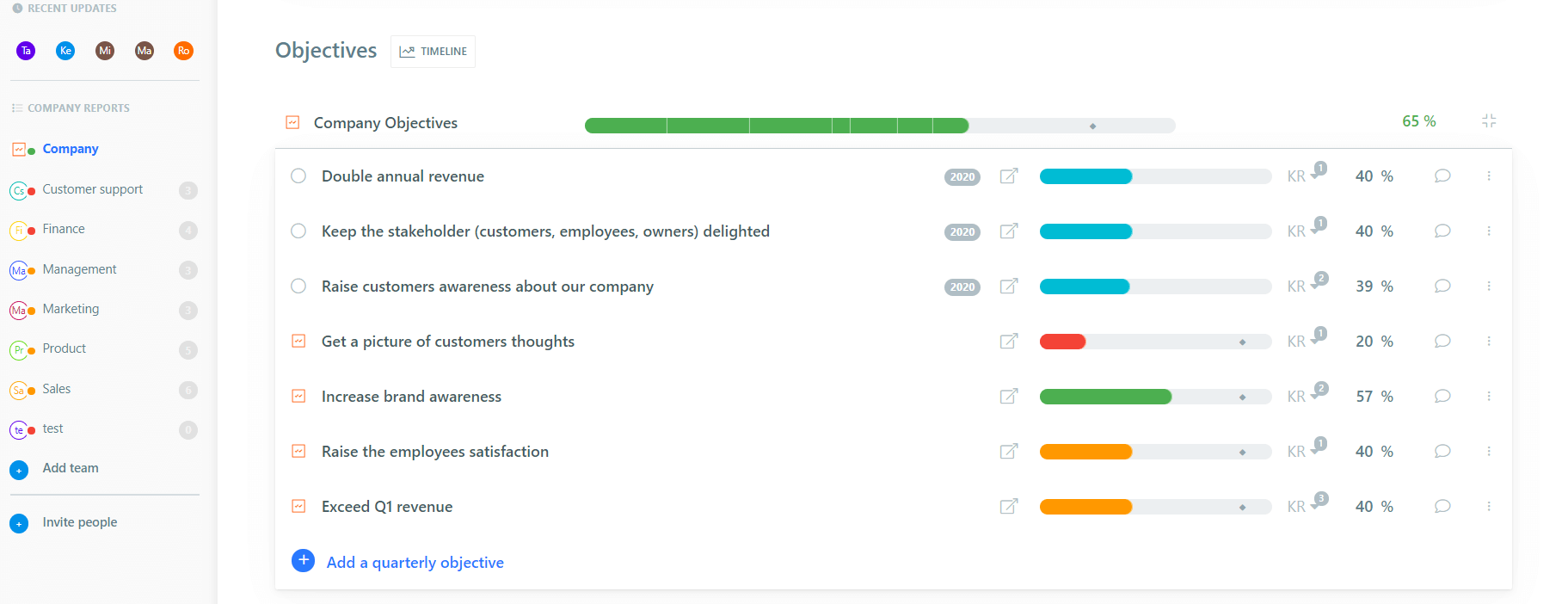Open the Finance team in the sidebar
Image resolution: width=1568 pixels, height=604 pixels.
[64, 229]
